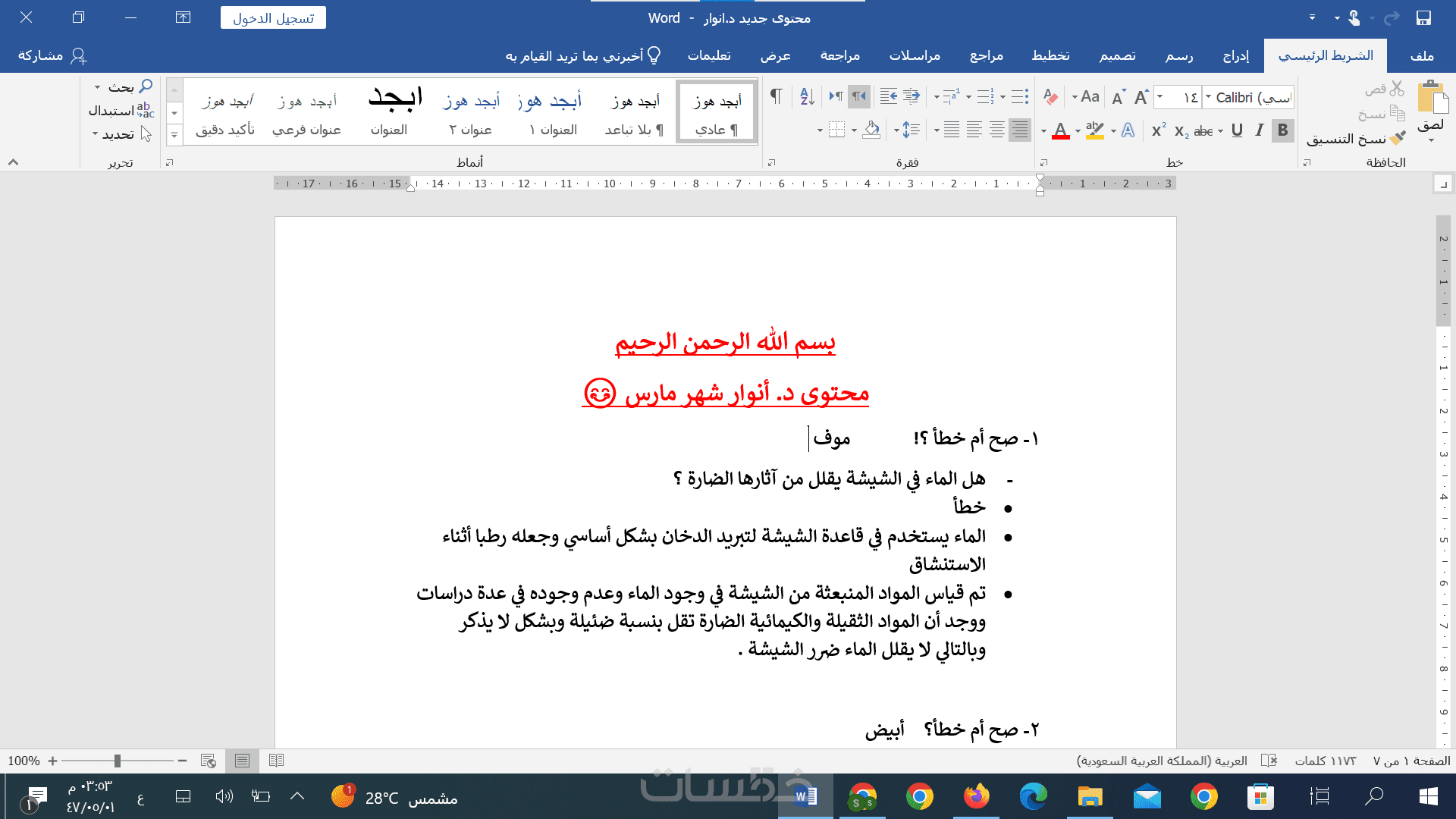The height and width of the screenshot is (819, 1456).
Task: Toggle Italic formatting button
Action: (x=1260, y=130)
